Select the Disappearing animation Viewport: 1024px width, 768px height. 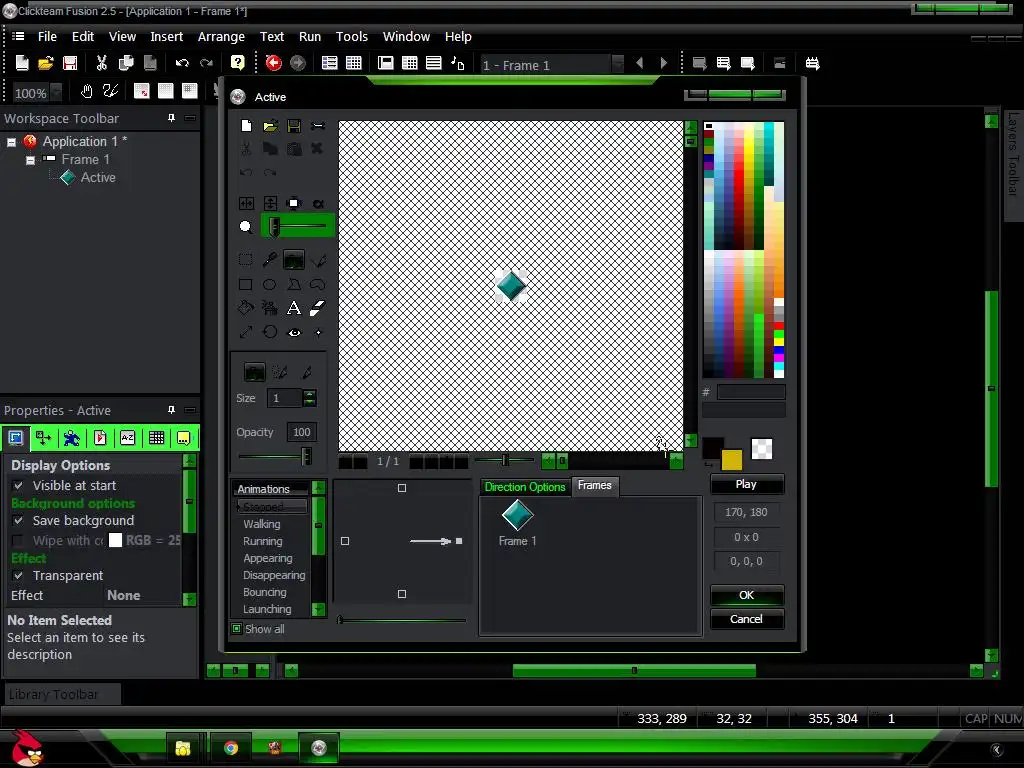[x=274, y=575]
